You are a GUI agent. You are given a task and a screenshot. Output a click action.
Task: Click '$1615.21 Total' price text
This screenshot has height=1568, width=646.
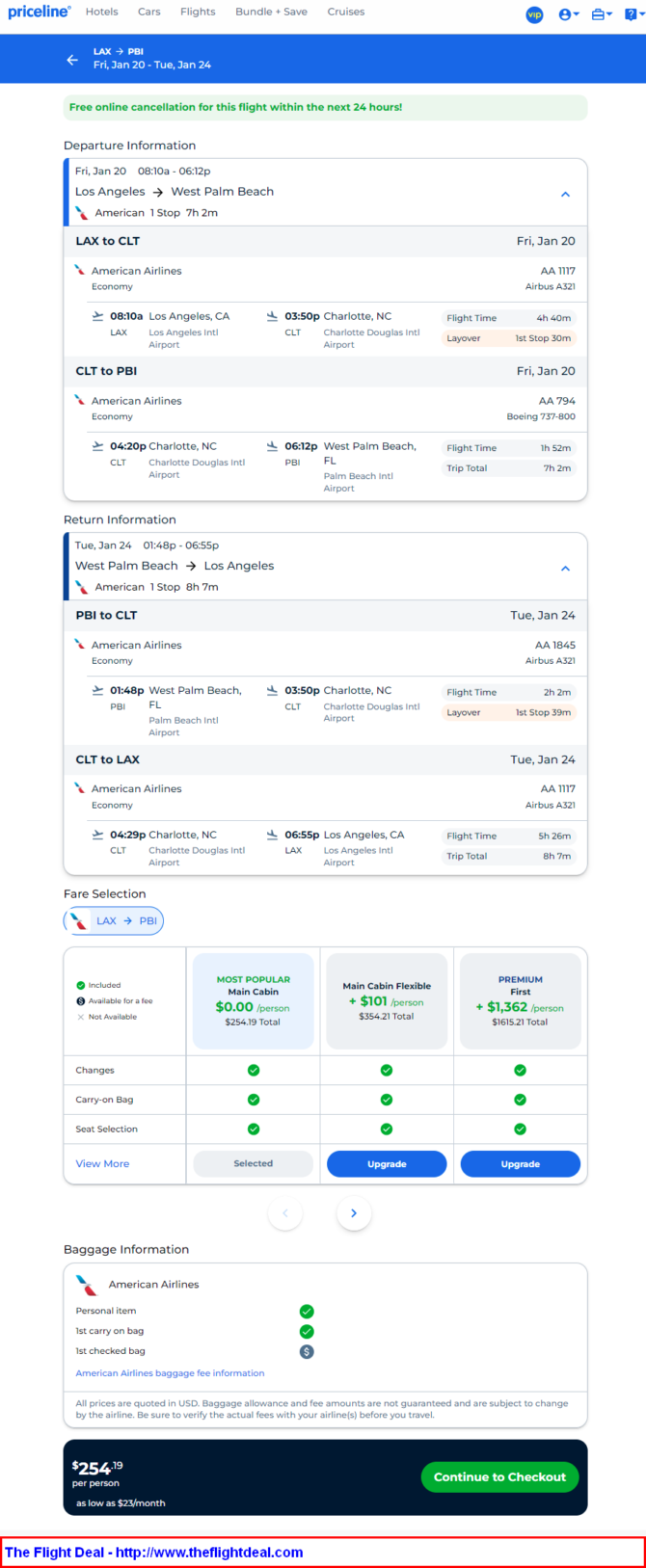pyautogui.click(x=520, y=1022)
